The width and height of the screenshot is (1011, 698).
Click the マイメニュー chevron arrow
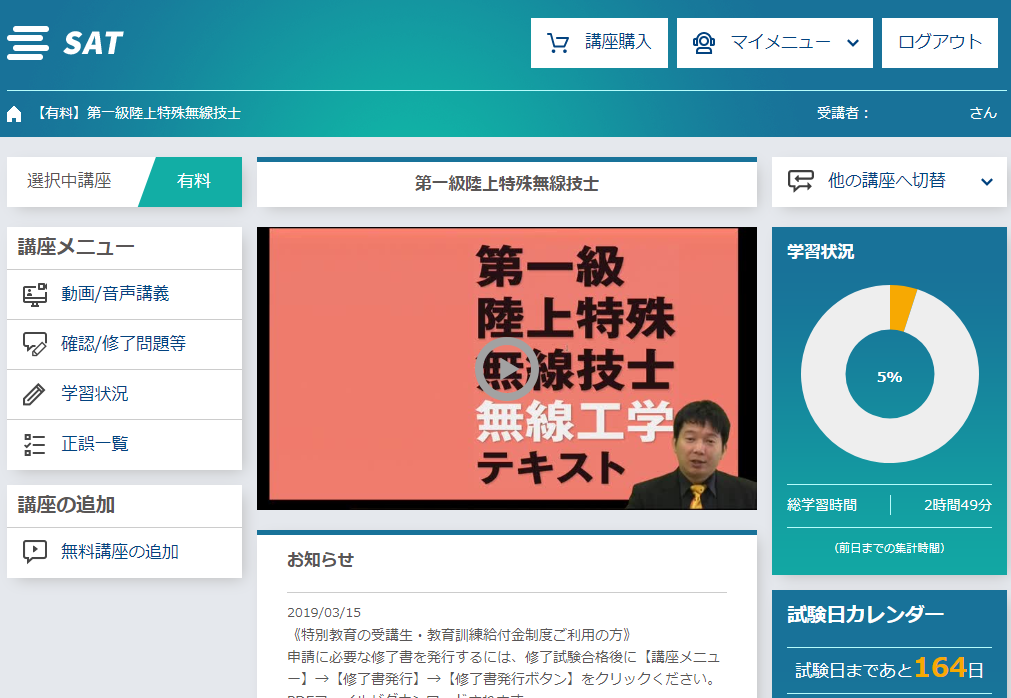[853, 43]
